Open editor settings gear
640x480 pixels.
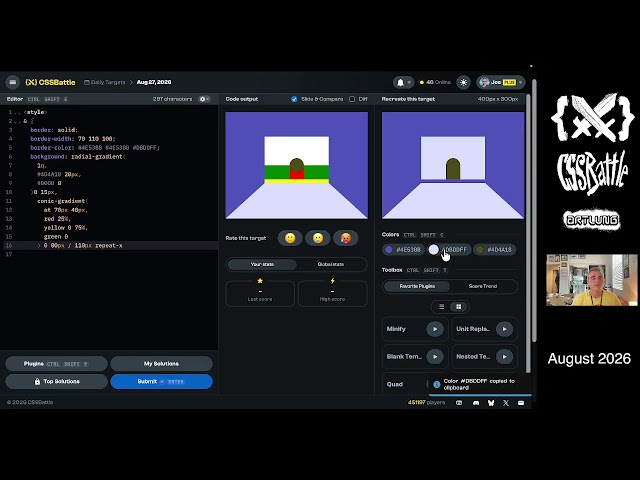pyautogui.click(x=204, y=99)
